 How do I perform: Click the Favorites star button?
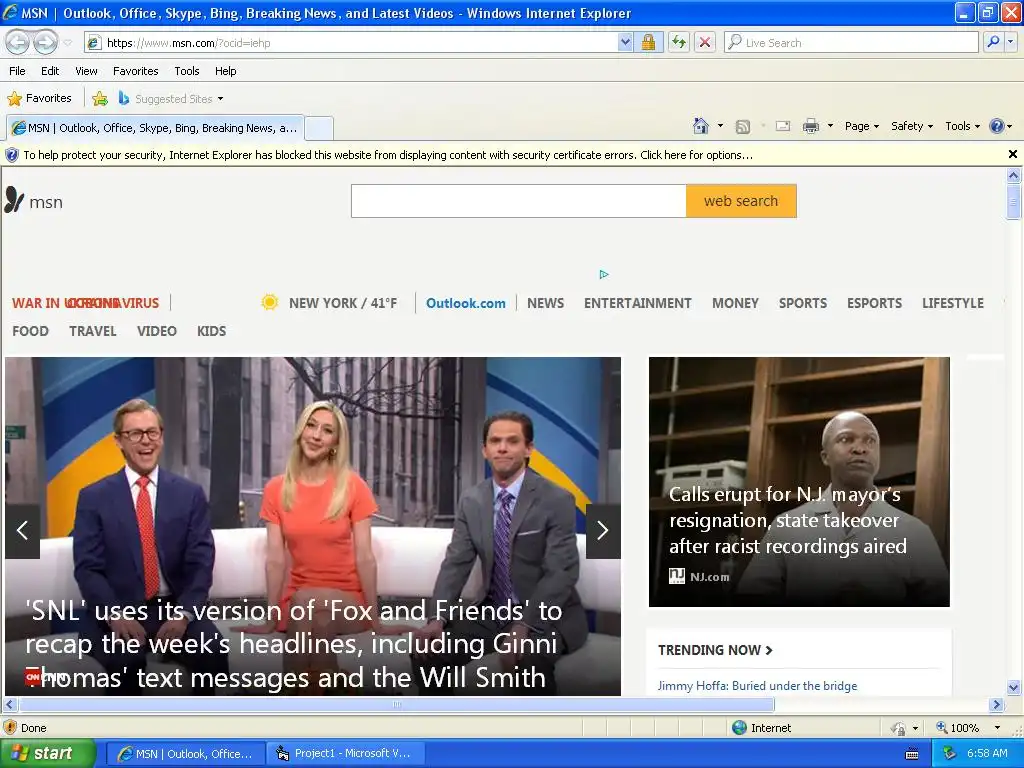click(x=39, y=98)
